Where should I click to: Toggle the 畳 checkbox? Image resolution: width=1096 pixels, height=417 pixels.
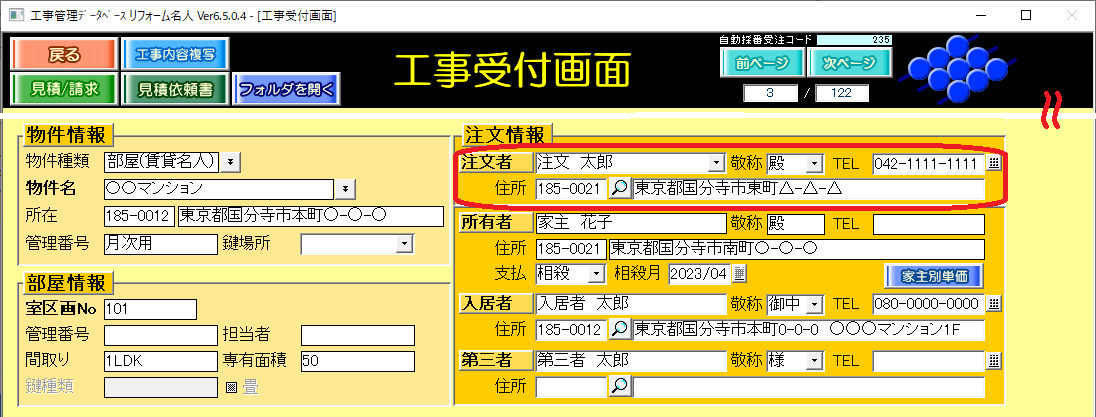click(x=230, y=386)
